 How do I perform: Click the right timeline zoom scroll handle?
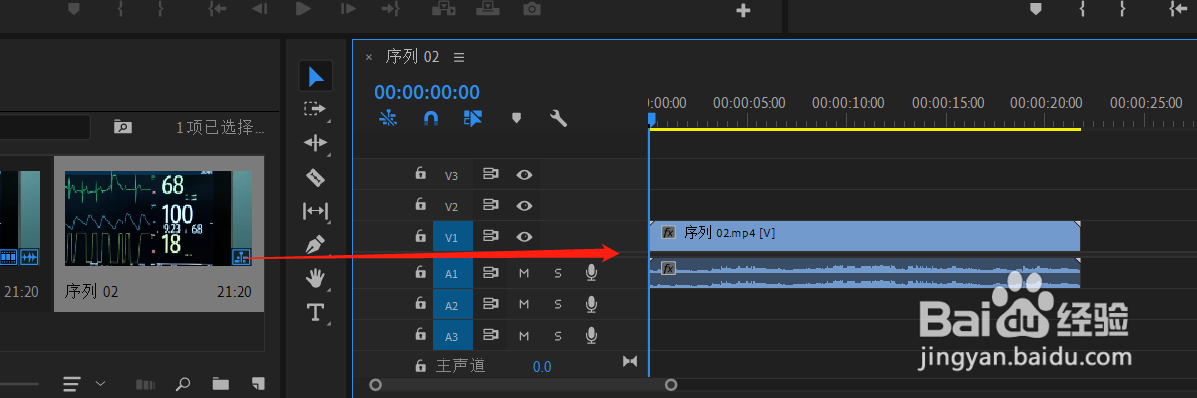(670, 385)
